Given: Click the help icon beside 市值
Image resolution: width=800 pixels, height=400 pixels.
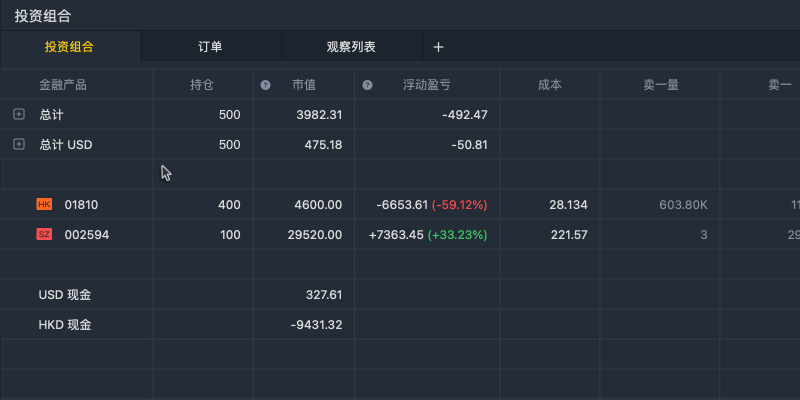Looking at the screenshot, I should pyautogui.click(x=265, y=85).
